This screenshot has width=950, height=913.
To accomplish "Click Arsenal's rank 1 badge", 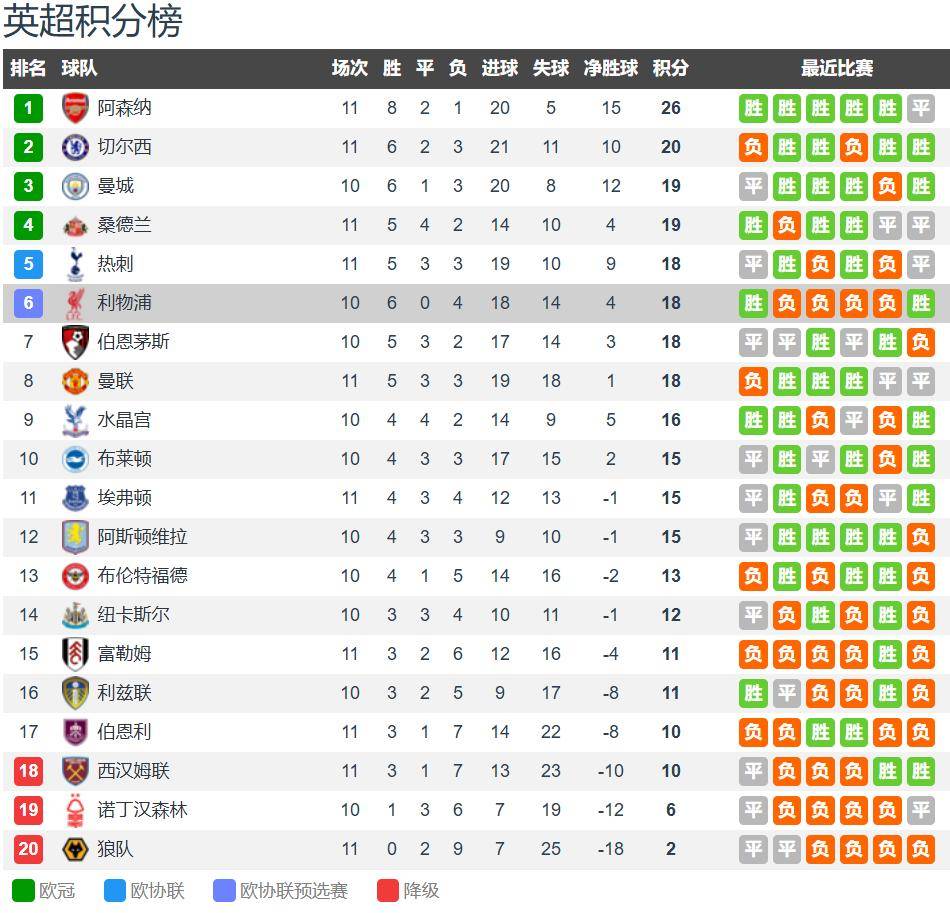I will coord(28,108).
